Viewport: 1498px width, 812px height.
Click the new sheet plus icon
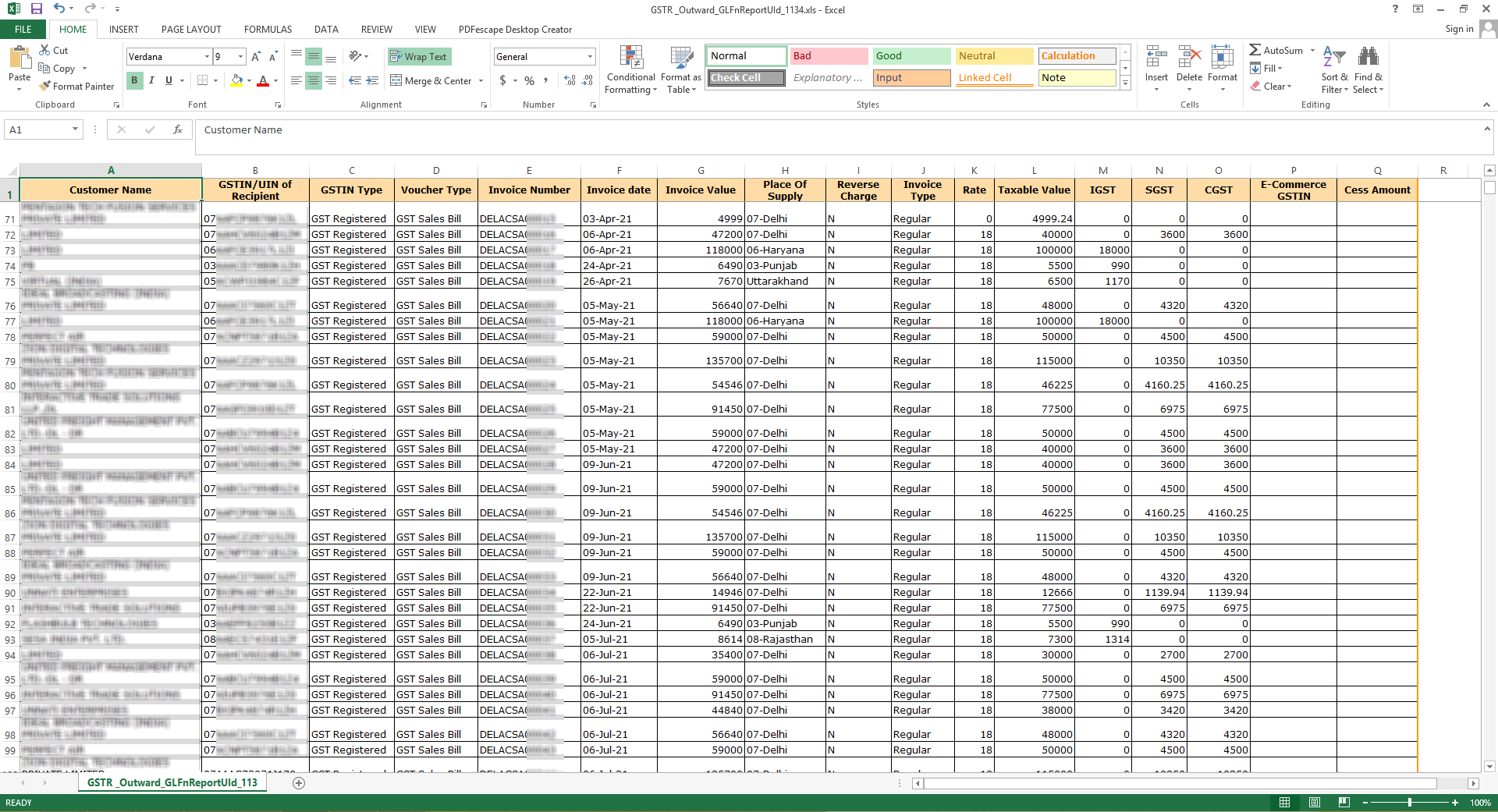pyautogui.click(x=299, y=783)
